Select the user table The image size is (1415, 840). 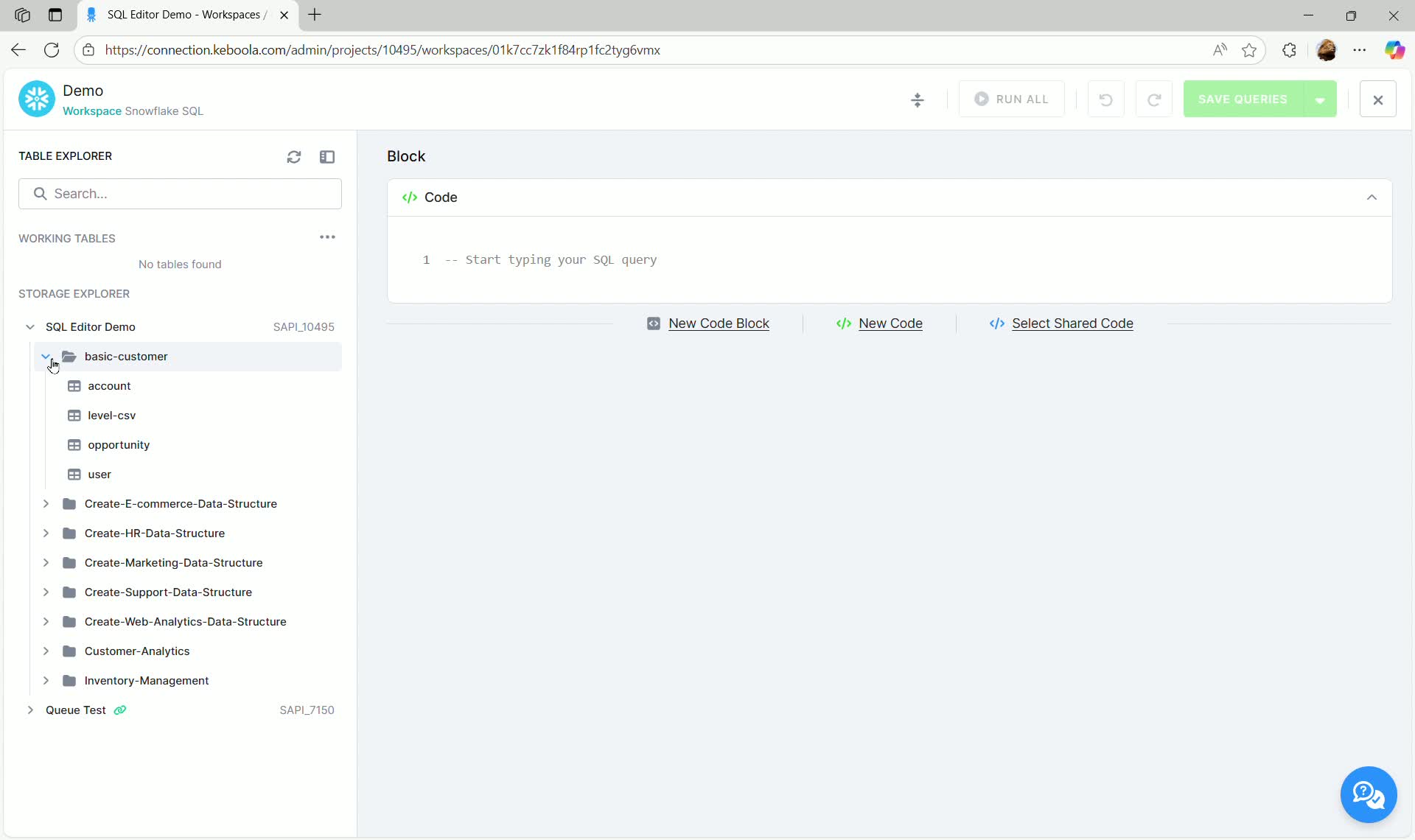point(99,474)
